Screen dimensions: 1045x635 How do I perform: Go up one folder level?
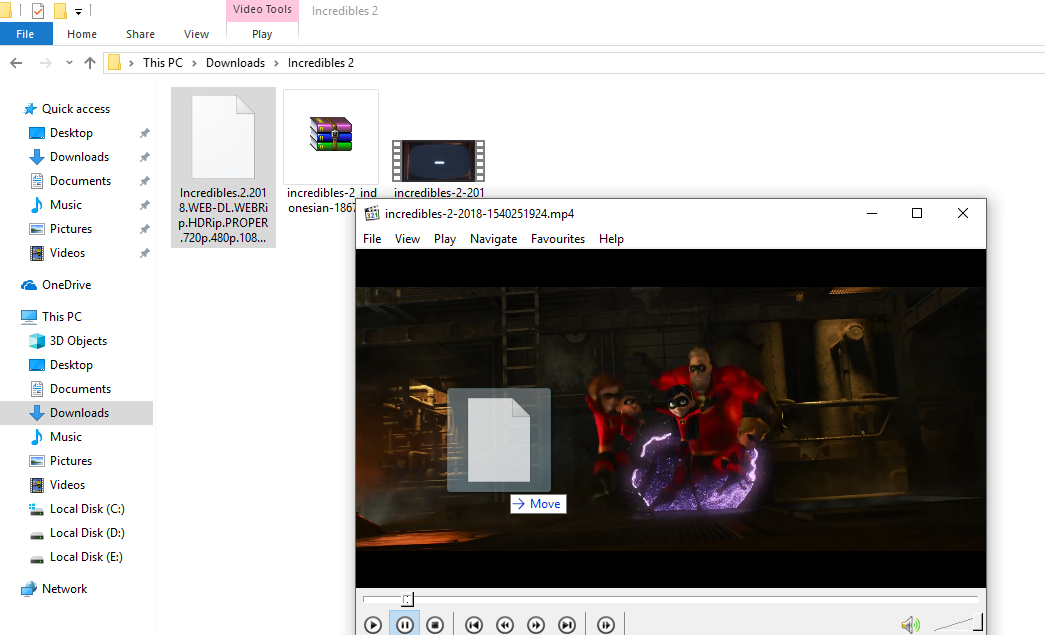90,63
